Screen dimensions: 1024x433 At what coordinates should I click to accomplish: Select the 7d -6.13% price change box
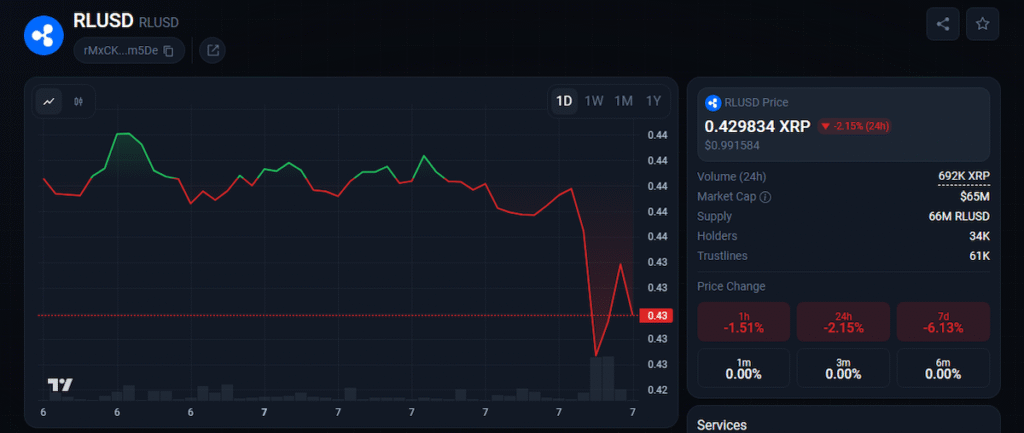point(943,321)
